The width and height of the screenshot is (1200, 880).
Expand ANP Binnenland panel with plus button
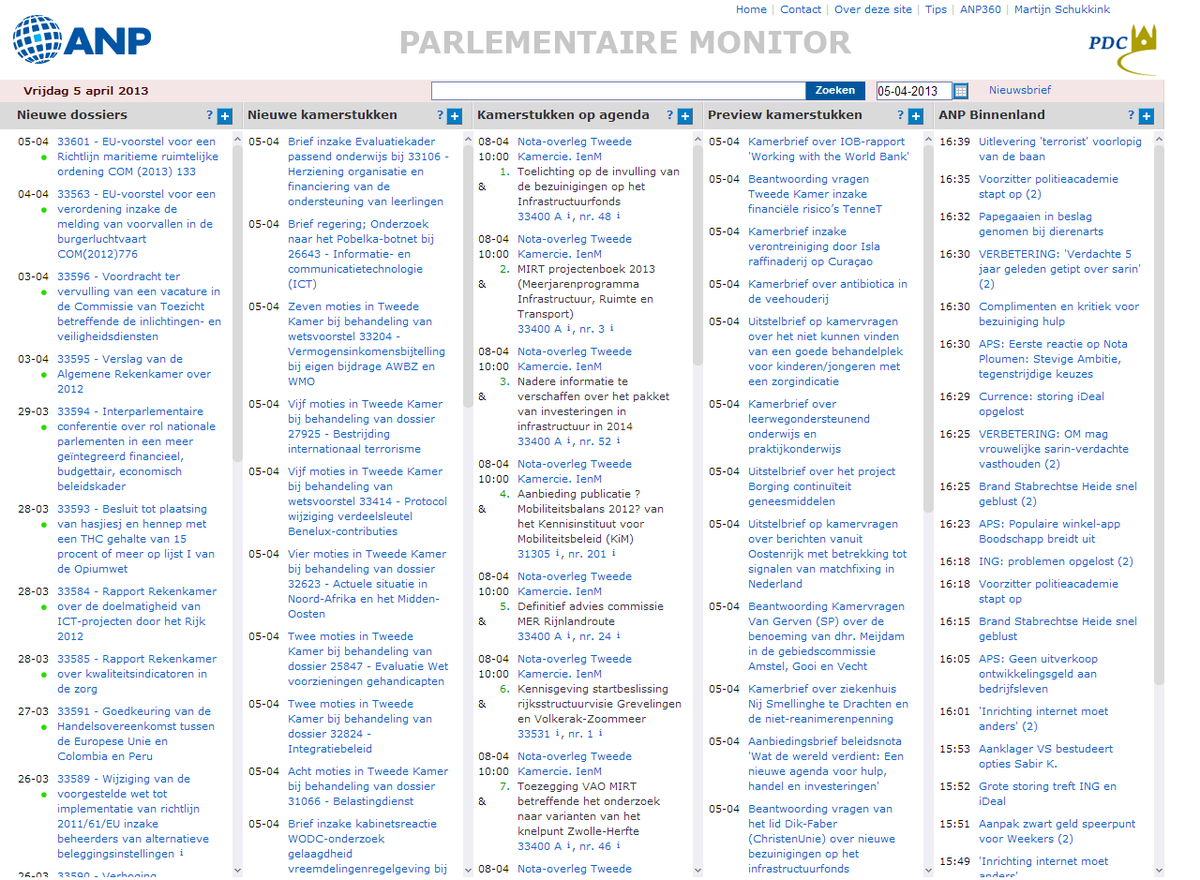1146,116
